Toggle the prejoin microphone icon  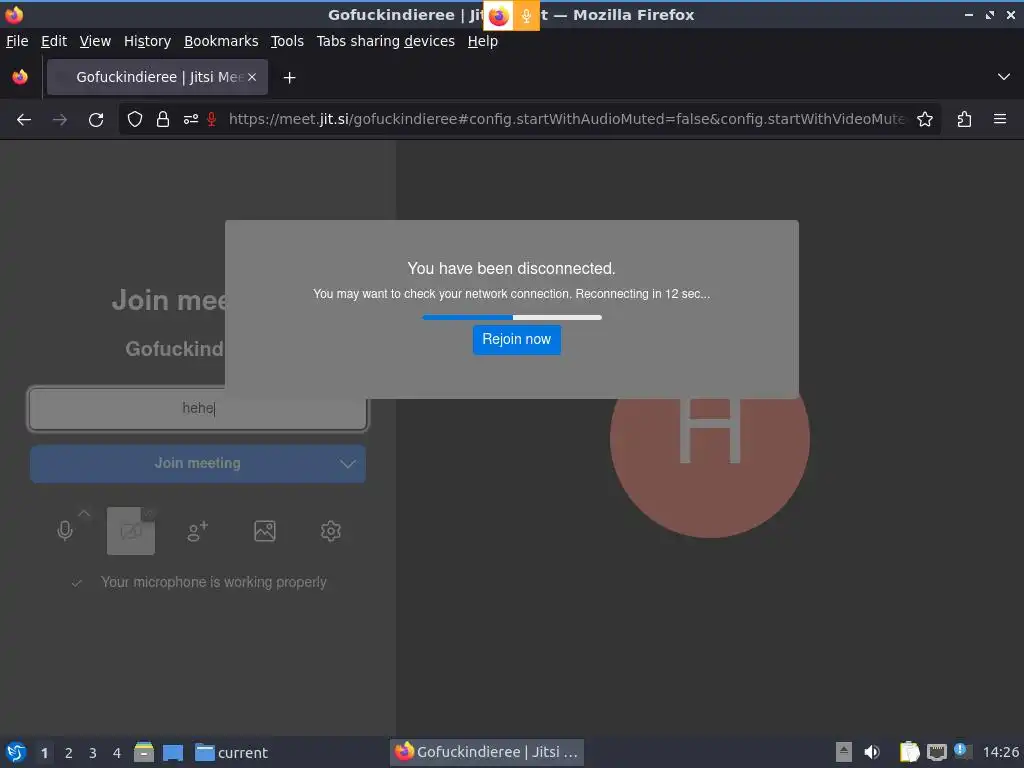click(65, 530)
